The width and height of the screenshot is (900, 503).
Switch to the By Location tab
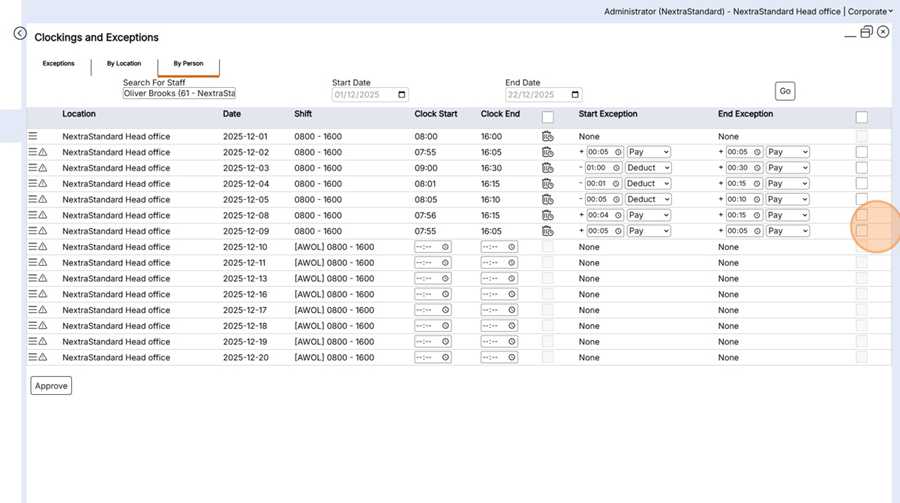(124, 63)
